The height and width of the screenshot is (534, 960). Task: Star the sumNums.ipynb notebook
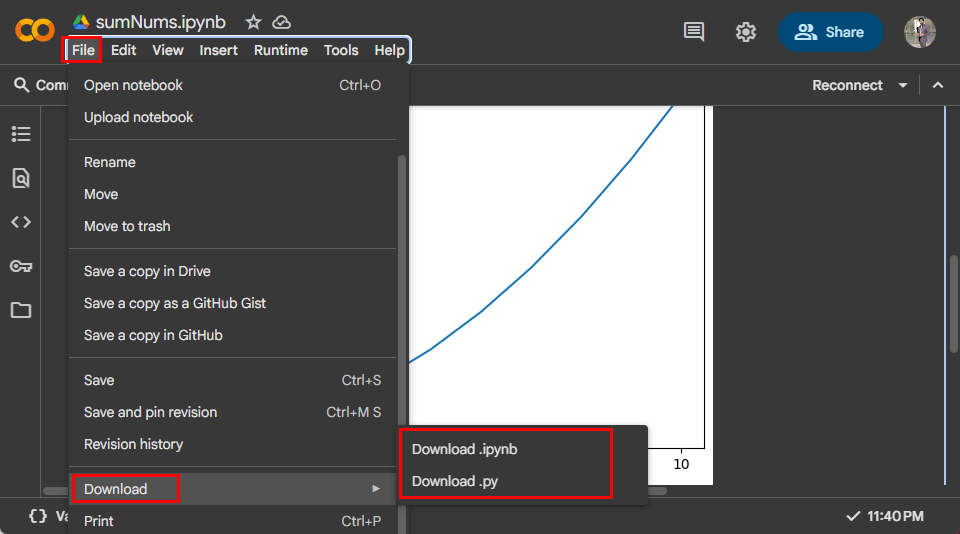pyautogui.click(x=253, y=22)
